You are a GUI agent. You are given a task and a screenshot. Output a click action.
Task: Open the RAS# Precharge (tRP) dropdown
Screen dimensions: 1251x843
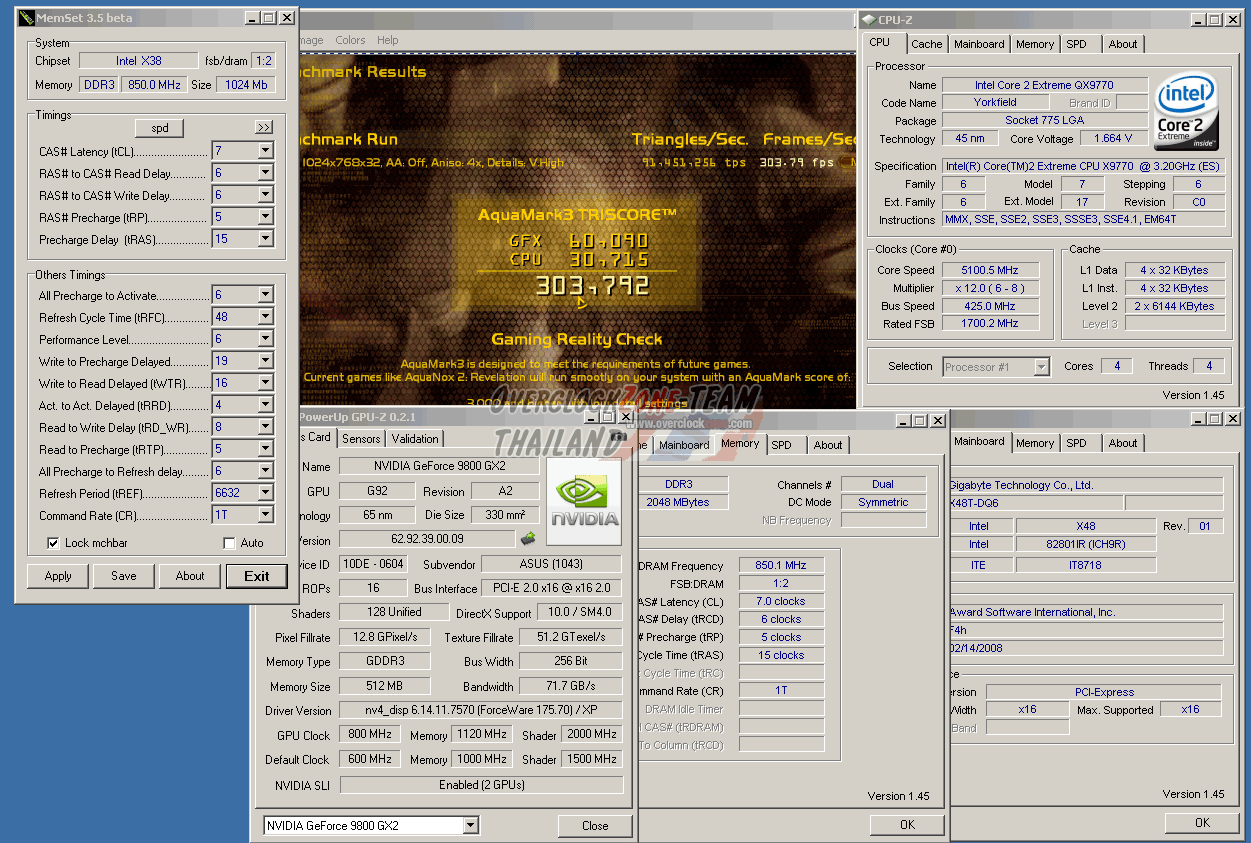[x=265, y=217]
